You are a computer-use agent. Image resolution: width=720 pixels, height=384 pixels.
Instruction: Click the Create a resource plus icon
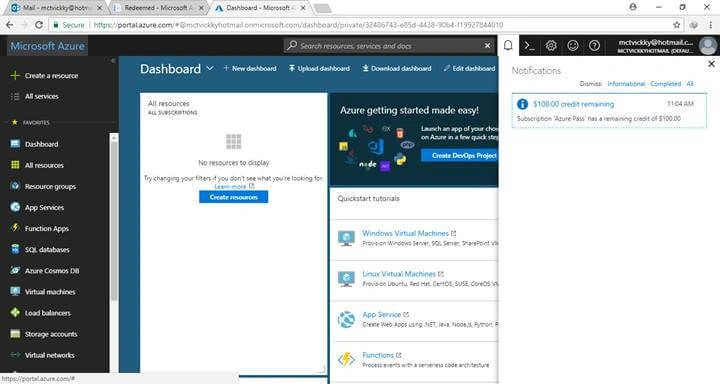15,75
